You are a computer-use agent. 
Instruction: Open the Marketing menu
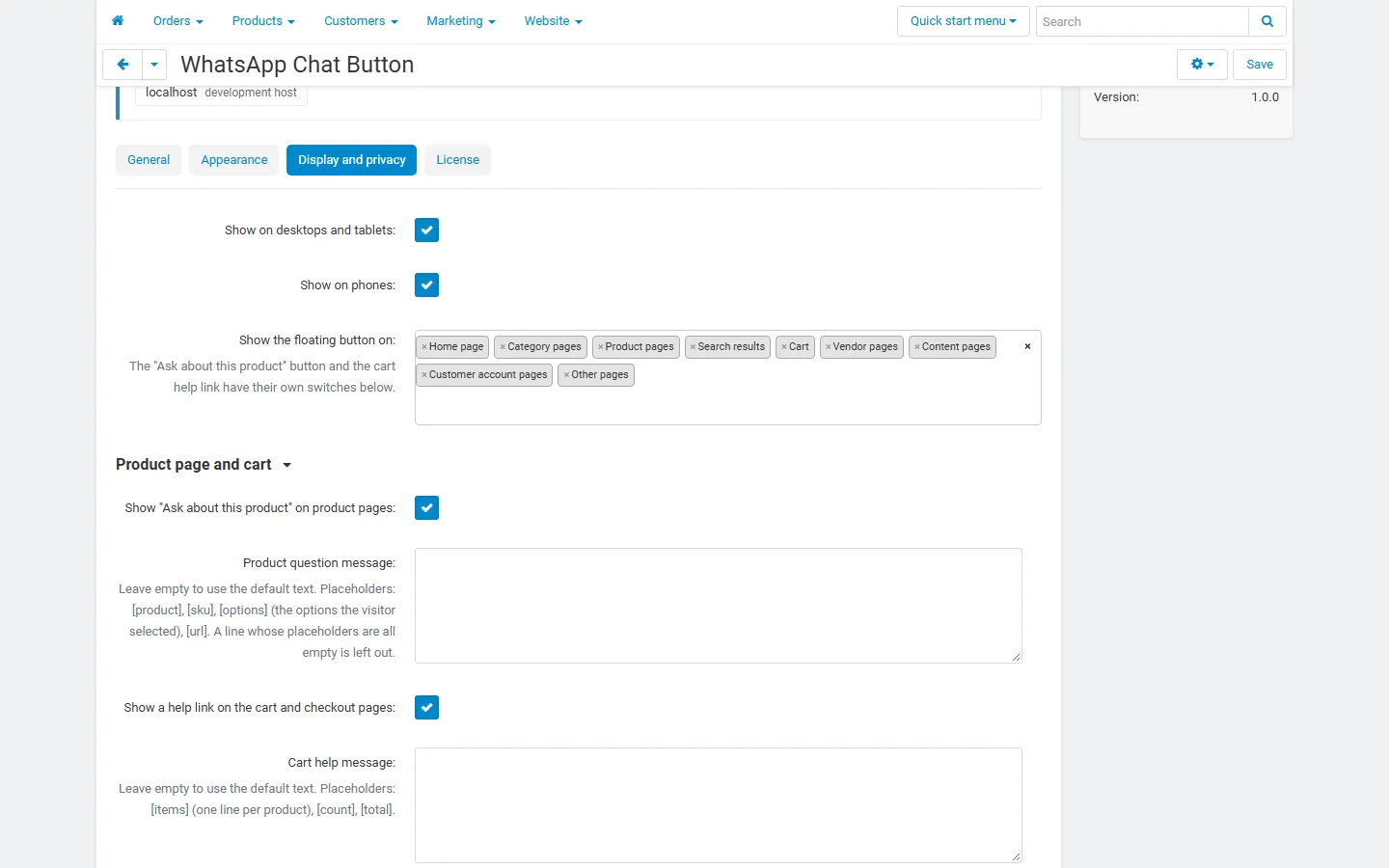click(x=461, y=21)
